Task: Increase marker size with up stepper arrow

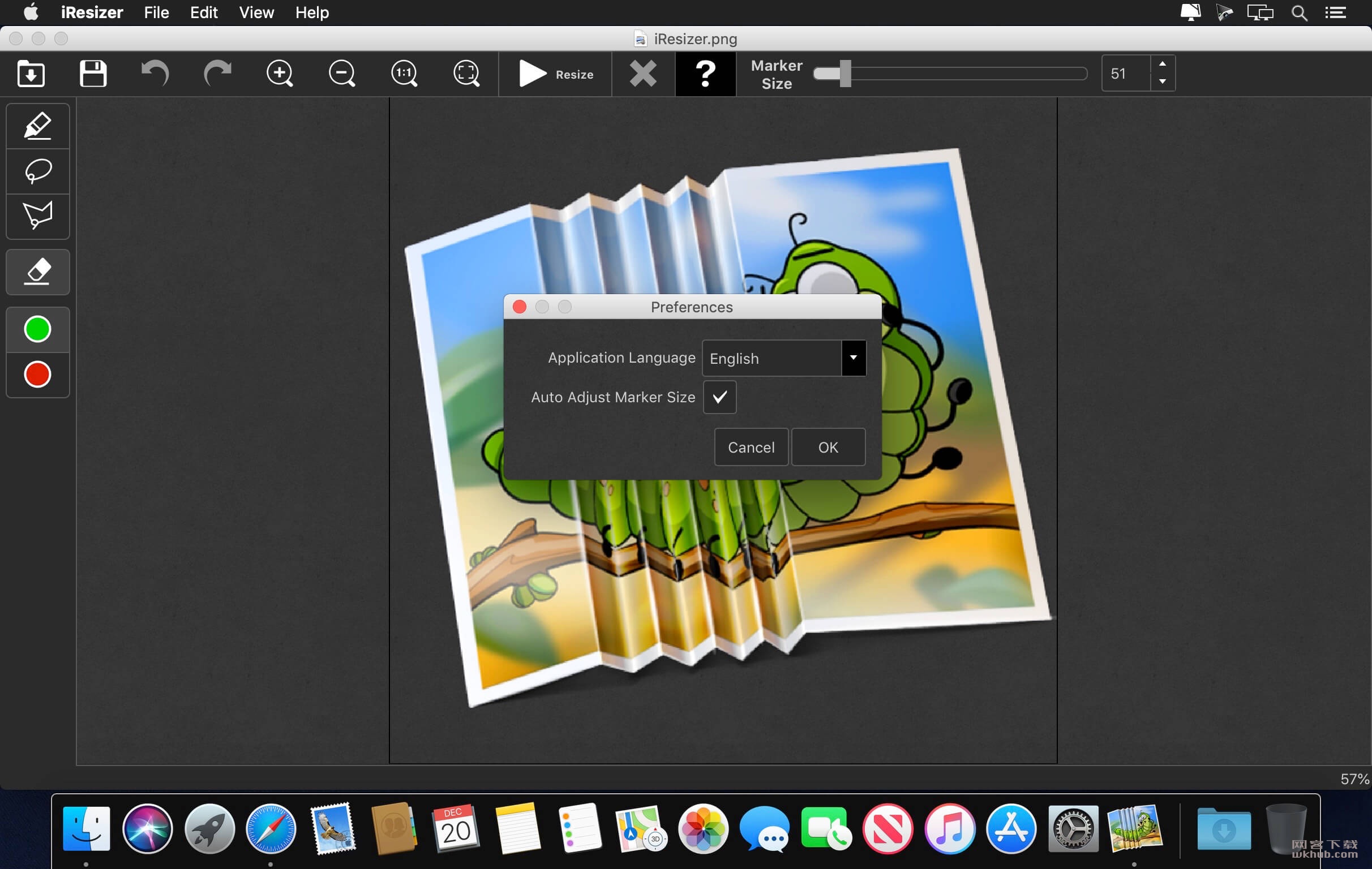Action: click(1163, 64)
